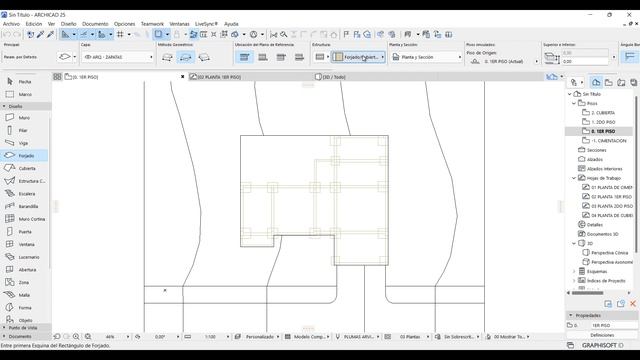Toggle the guide lines triangle icon
The height and width of the screenshot is (360, 640).
coord(65,35)
